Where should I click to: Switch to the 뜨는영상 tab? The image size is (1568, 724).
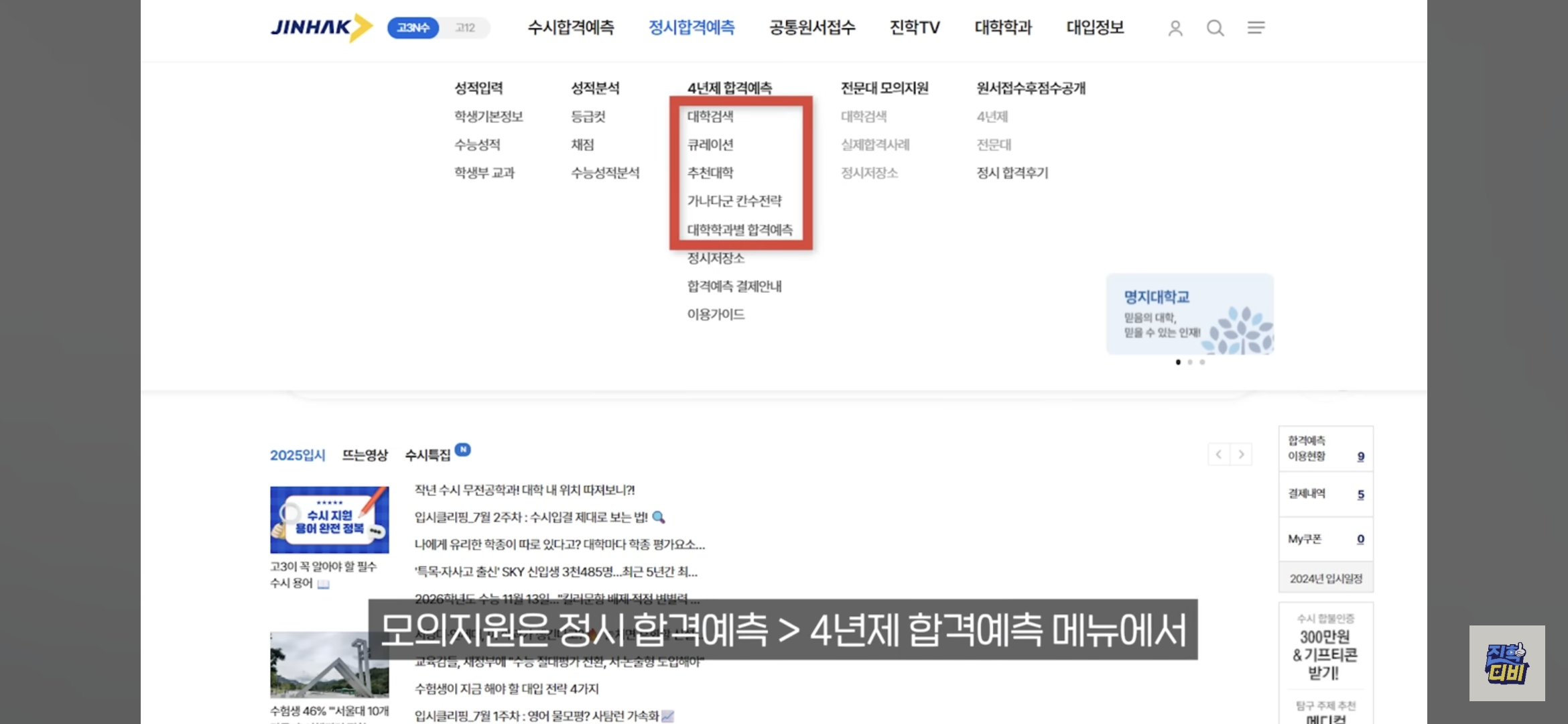(x=365, y=455)
